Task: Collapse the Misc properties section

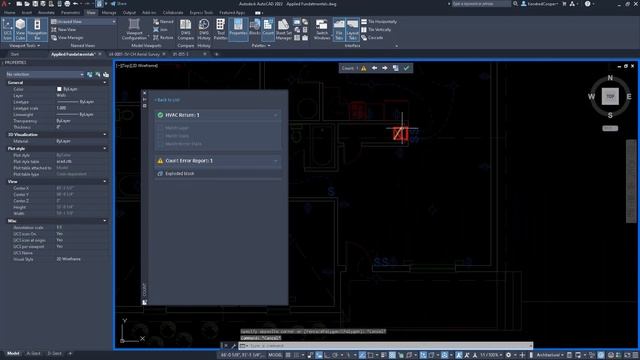Action: coord(104,221)
